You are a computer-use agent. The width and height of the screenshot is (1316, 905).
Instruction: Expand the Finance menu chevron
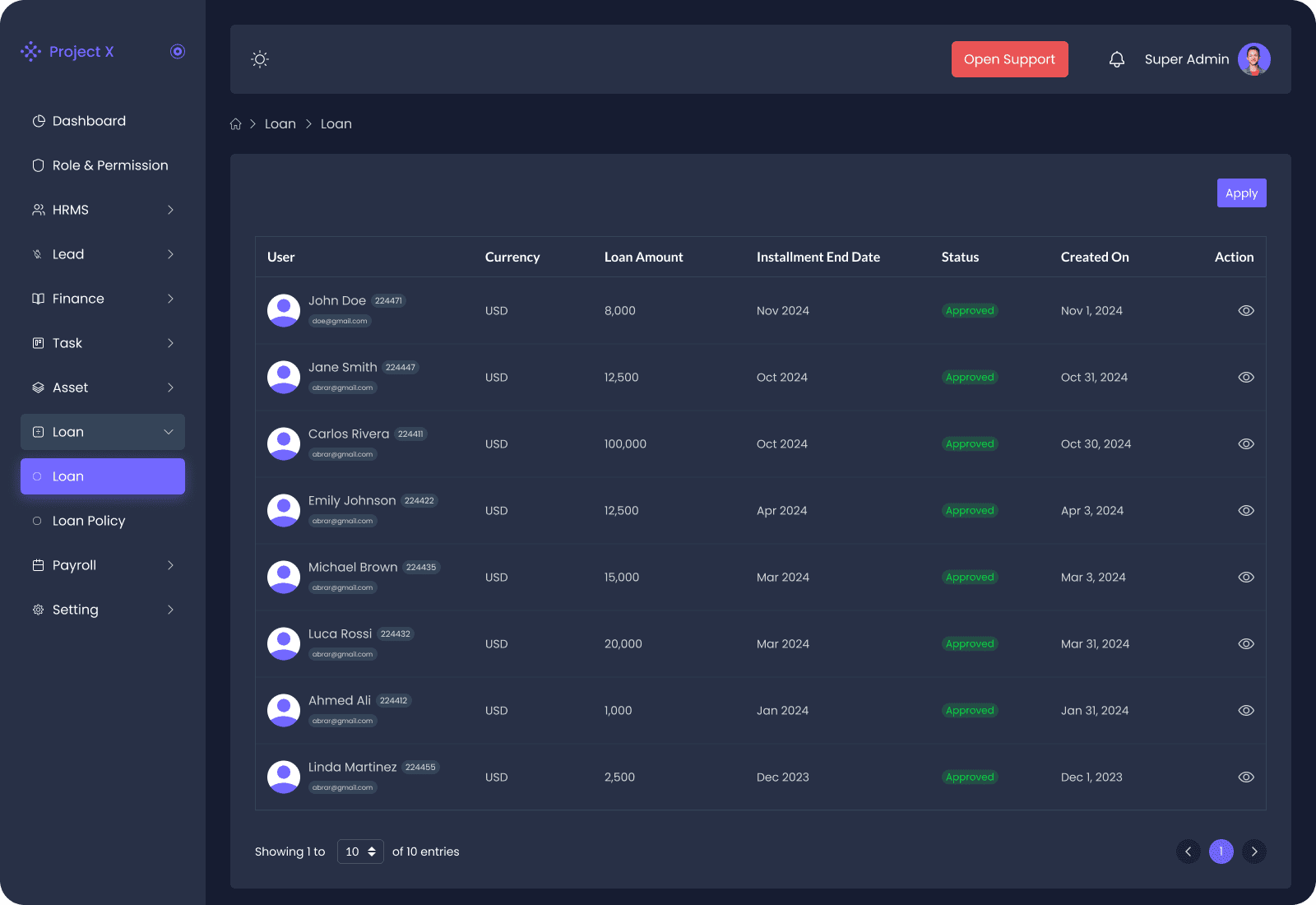click(170, 299)
